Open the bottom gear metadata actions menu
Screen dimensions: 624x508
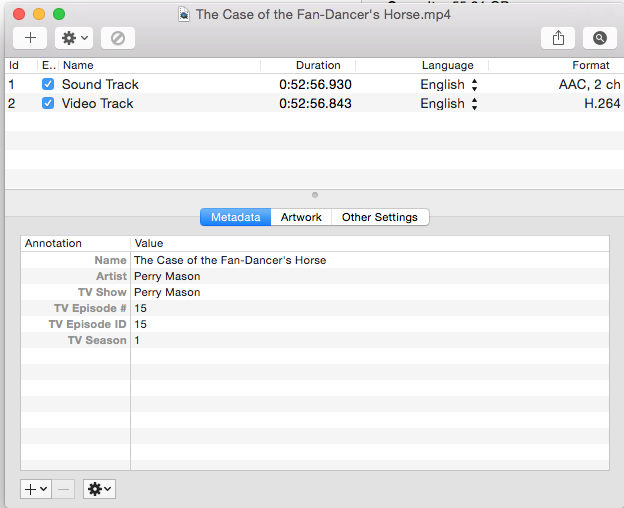click(x=99, y=489)
